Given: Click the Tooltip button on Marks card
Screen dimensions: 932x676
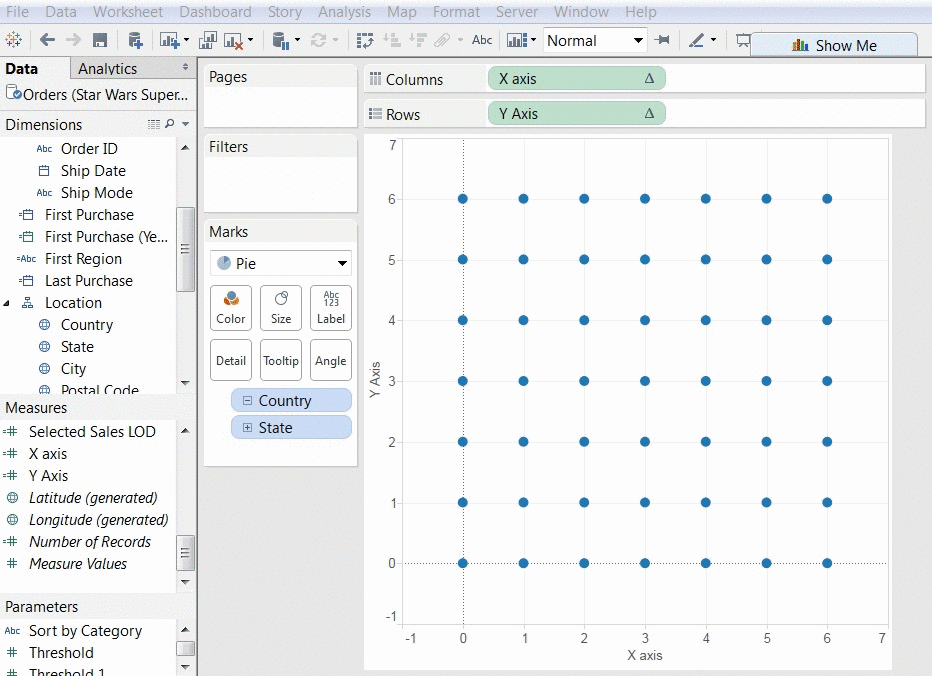Looking at the screenshot, I should pos(281,360).
